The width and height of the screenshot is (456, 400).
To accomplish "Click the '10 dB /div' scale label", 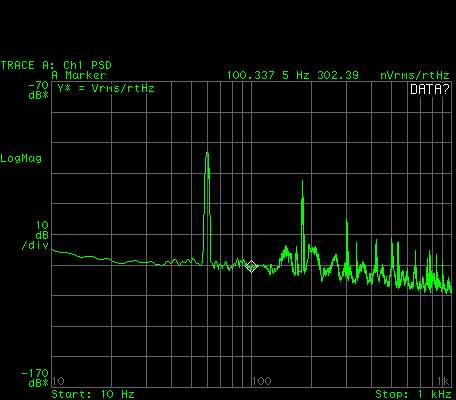I will [35, 235].
